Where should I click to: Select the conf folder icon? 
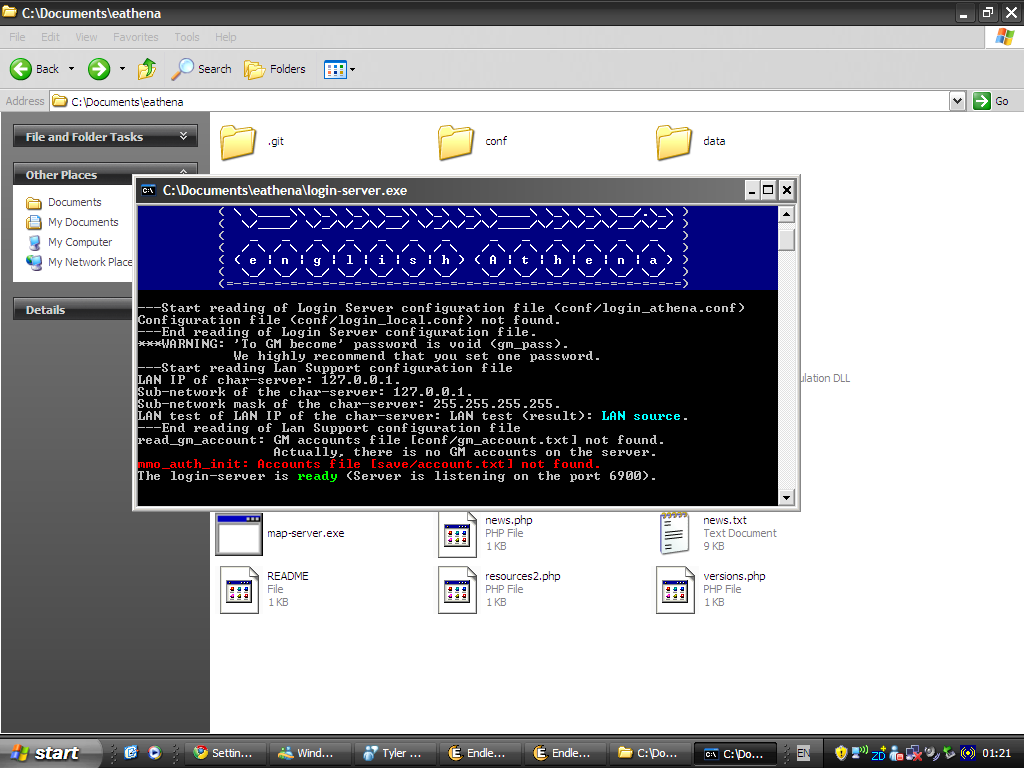(456, 142)
